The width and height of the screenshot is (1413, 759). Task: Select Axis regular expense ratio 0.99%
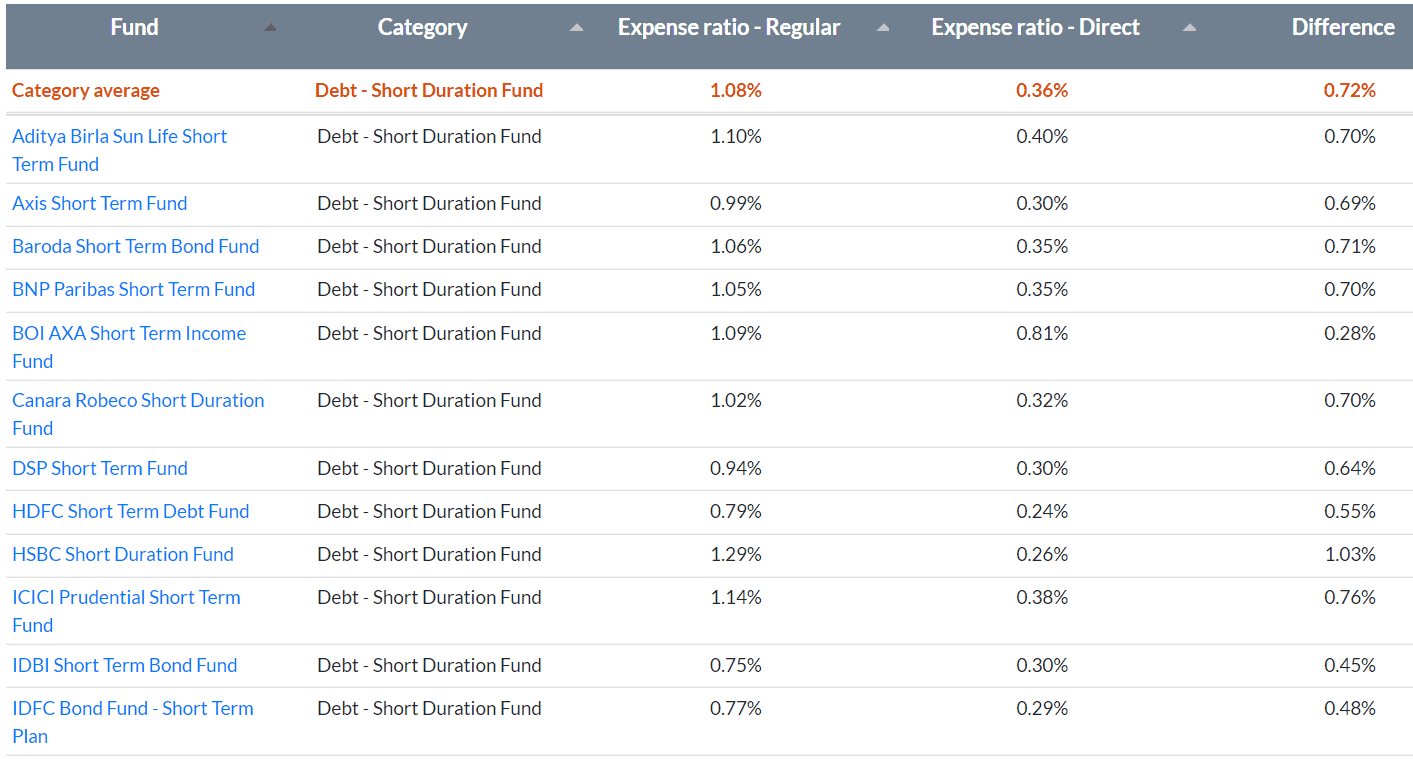point(736,203)
